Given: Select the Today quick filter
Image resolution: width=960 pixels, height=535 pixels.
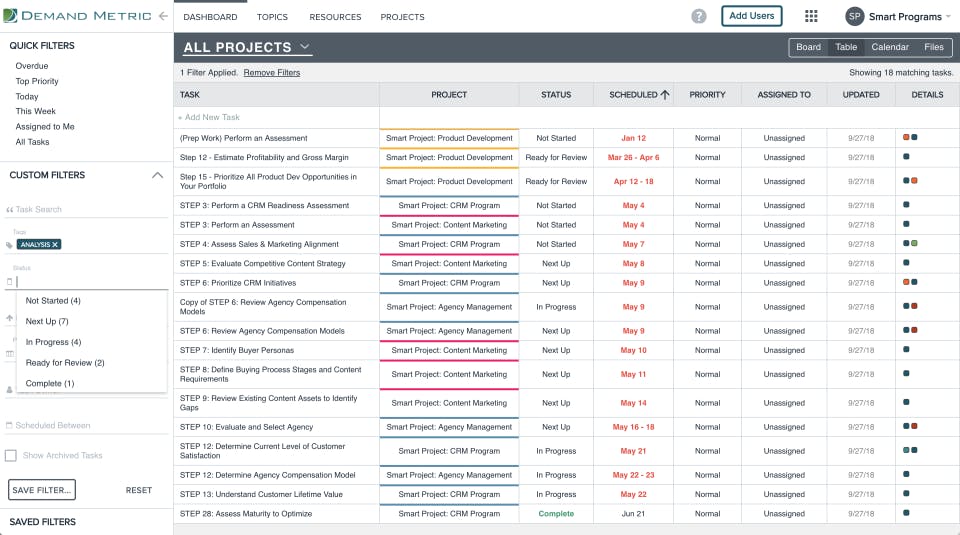Looking at the screenshot, I should pyautogui.click(x=27, y=96).
